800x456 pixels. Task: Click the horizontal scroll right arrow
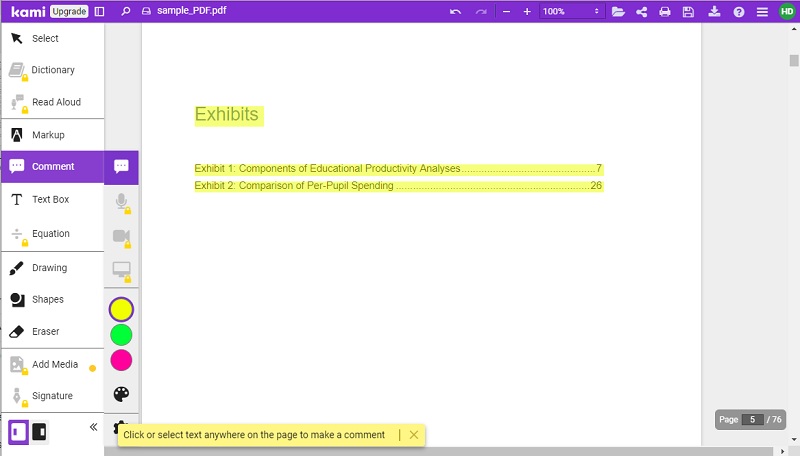click(x=783, y=451)
